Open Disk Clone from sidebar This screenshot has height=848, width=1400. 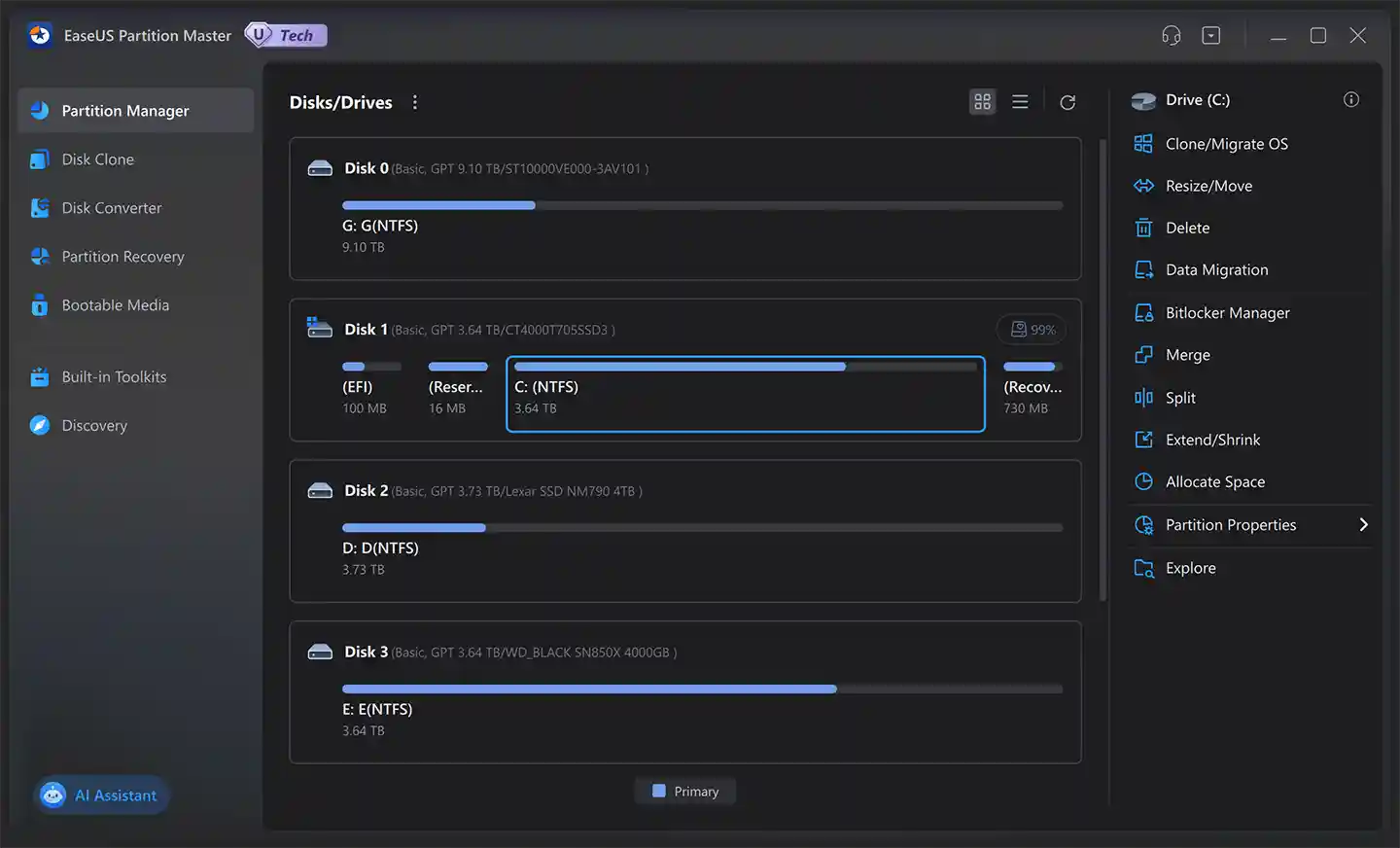[x=98, y=159]
